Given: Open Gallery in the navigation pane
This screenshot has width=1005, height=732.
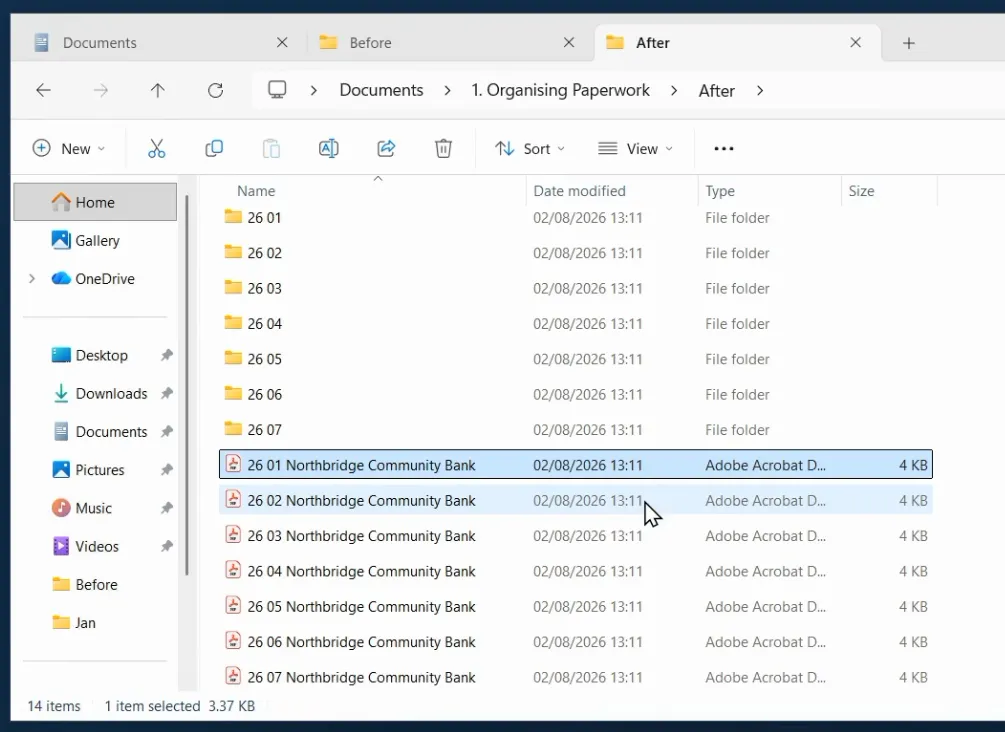Looking at the screenshot, I should (96, 240).
